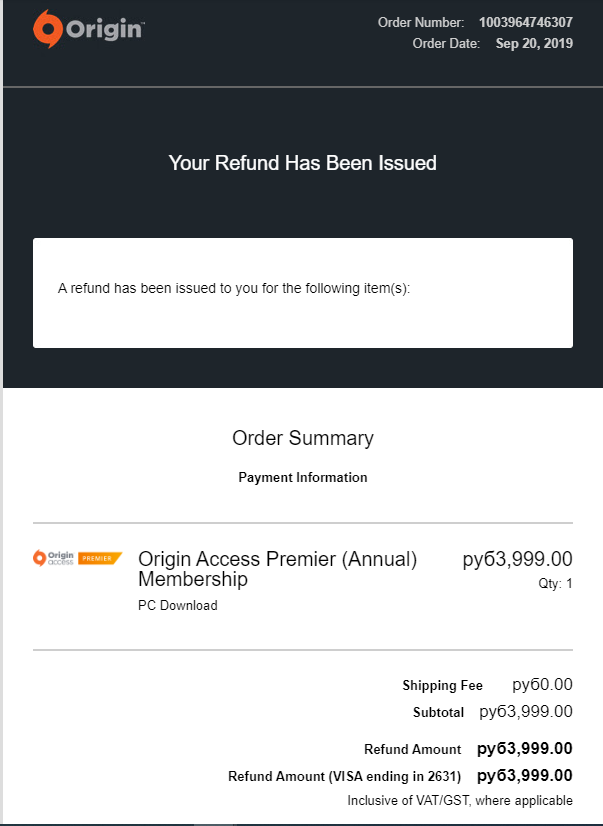This screenshot has height=826, width=603.
Task: Click the PC Download label
Action: point(177,605)
